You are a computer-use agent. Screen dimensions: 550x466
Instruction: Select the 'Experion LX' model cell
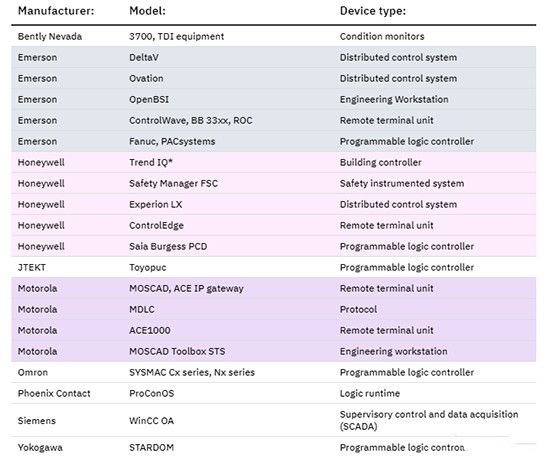point(156,205)
